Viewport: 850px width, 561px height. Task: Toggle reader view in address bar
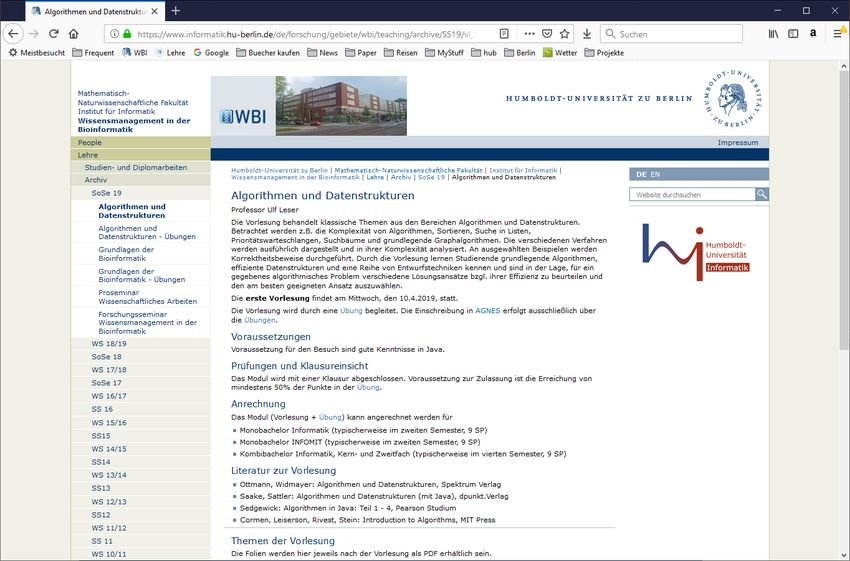(x=504, y=34)
